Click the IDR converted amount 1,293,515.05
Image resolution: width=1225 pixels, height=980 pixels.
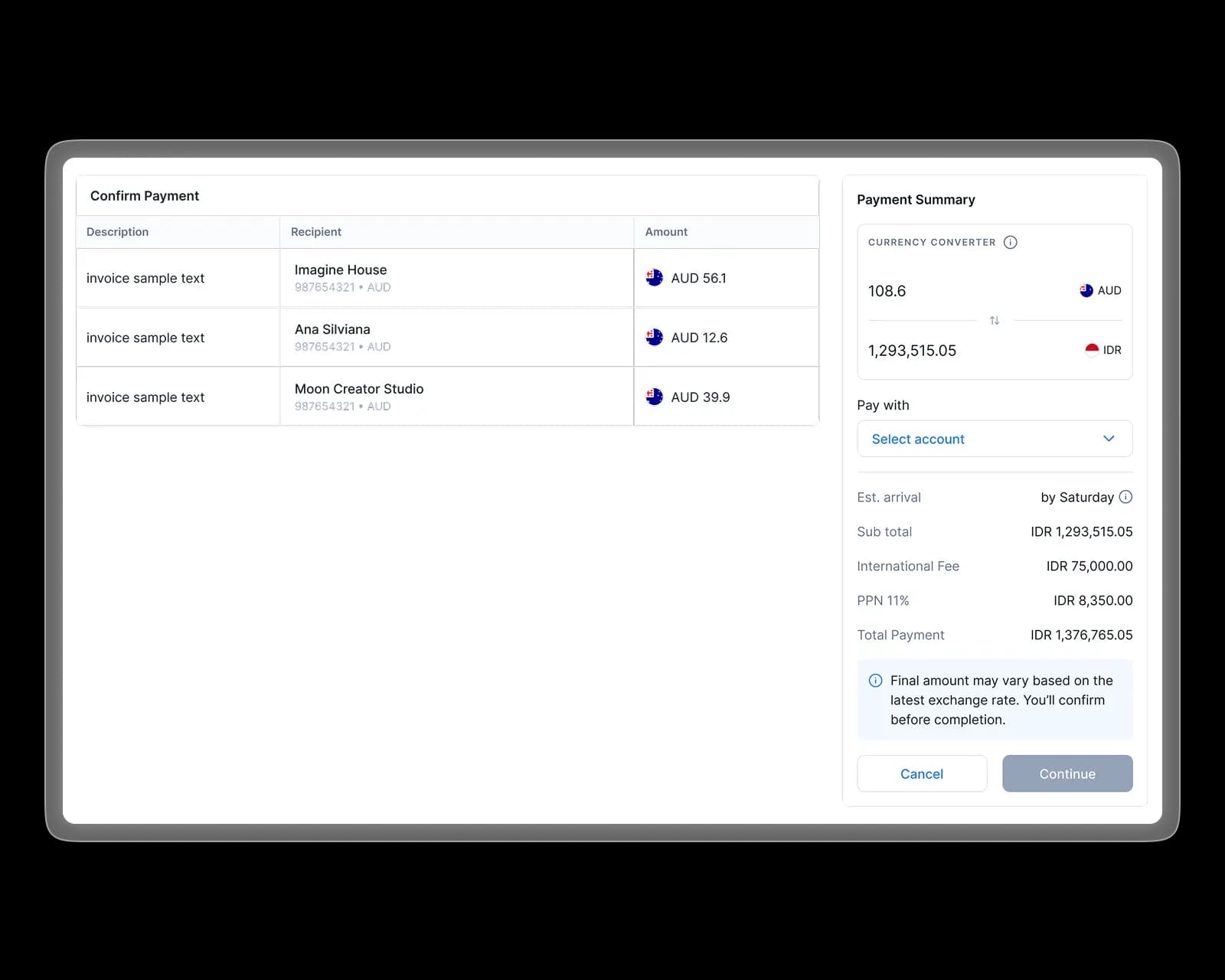point(912,350)
